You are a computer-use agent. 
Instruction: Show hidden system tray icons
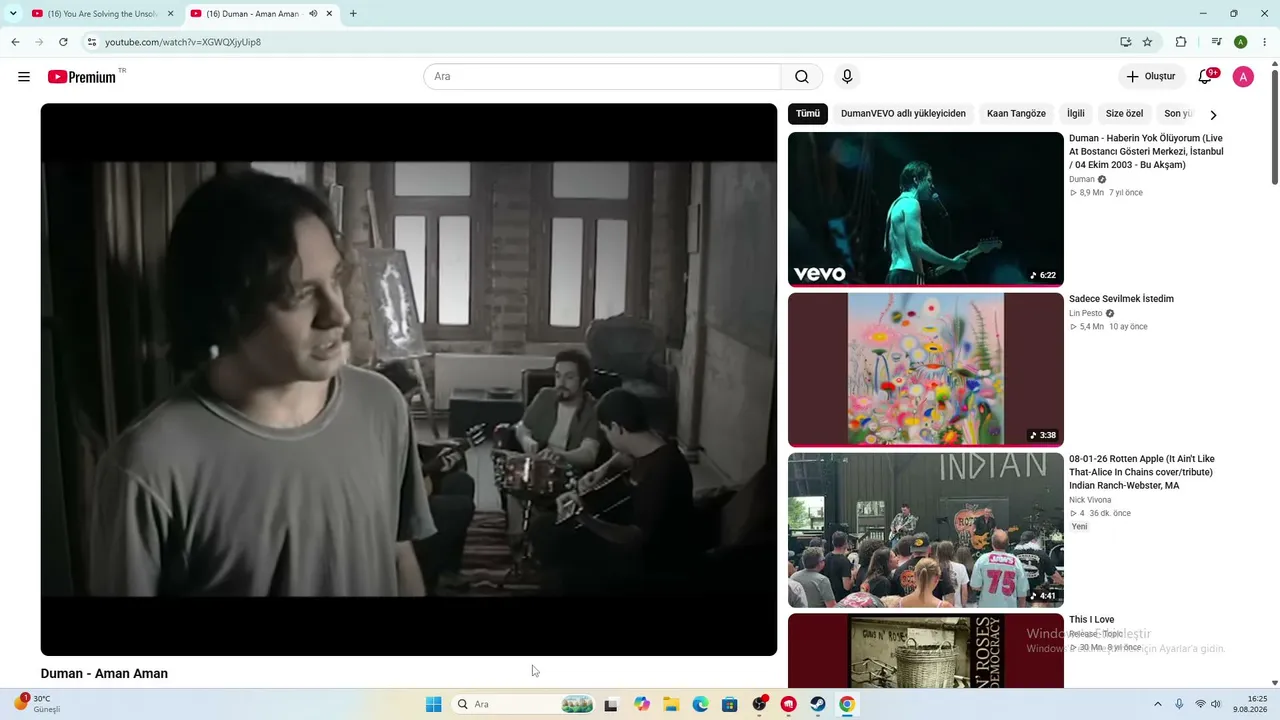pos(1158,704)
